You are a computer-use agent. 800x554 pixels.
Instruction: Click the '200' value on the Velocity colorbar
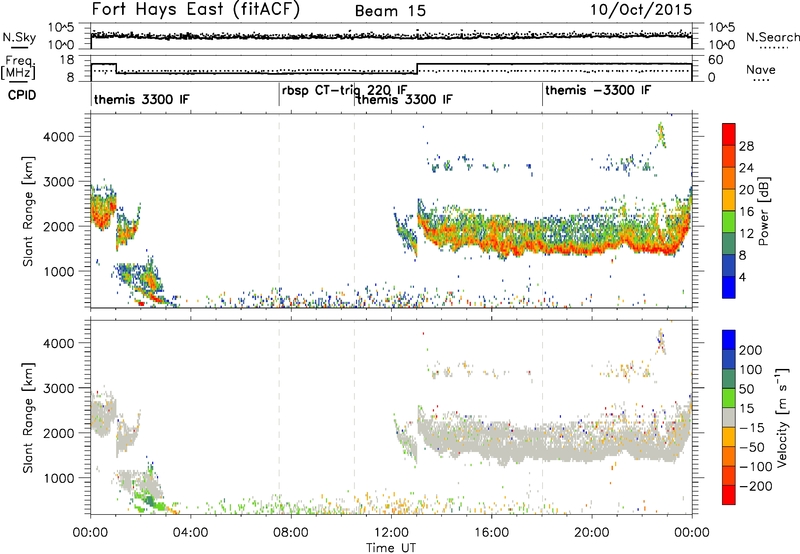[x=751, y=350]
